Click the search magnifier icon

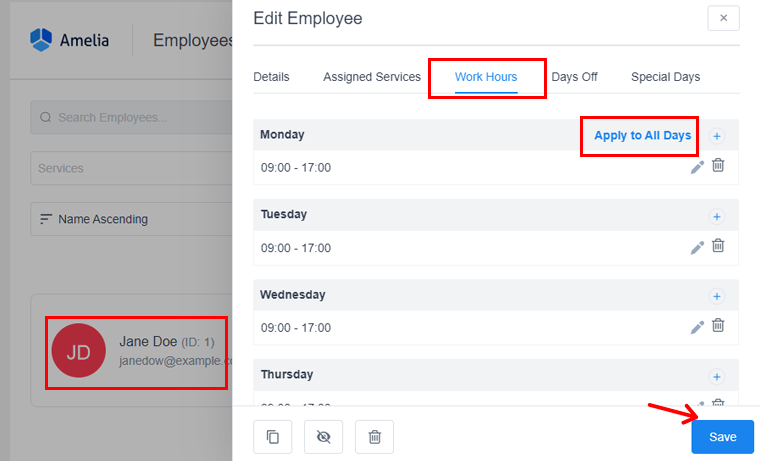tap(46, 117)
